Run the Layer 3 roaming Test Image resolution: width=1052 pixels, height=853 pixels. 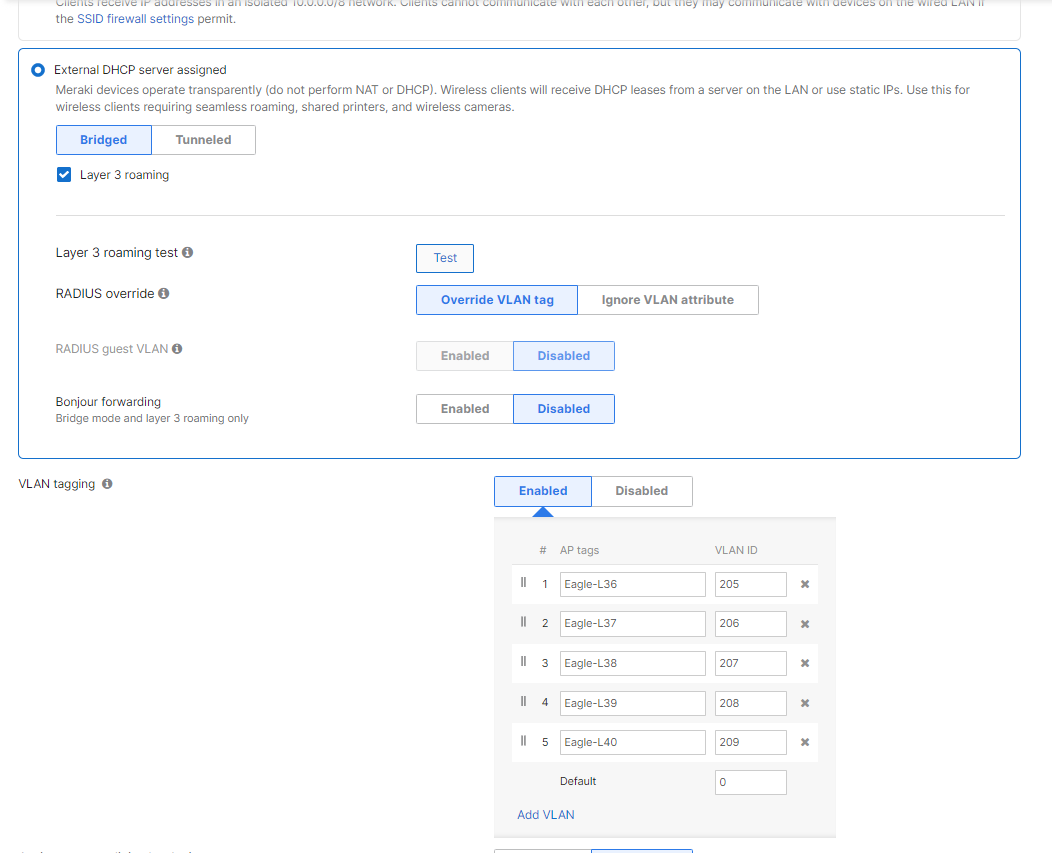444,258
